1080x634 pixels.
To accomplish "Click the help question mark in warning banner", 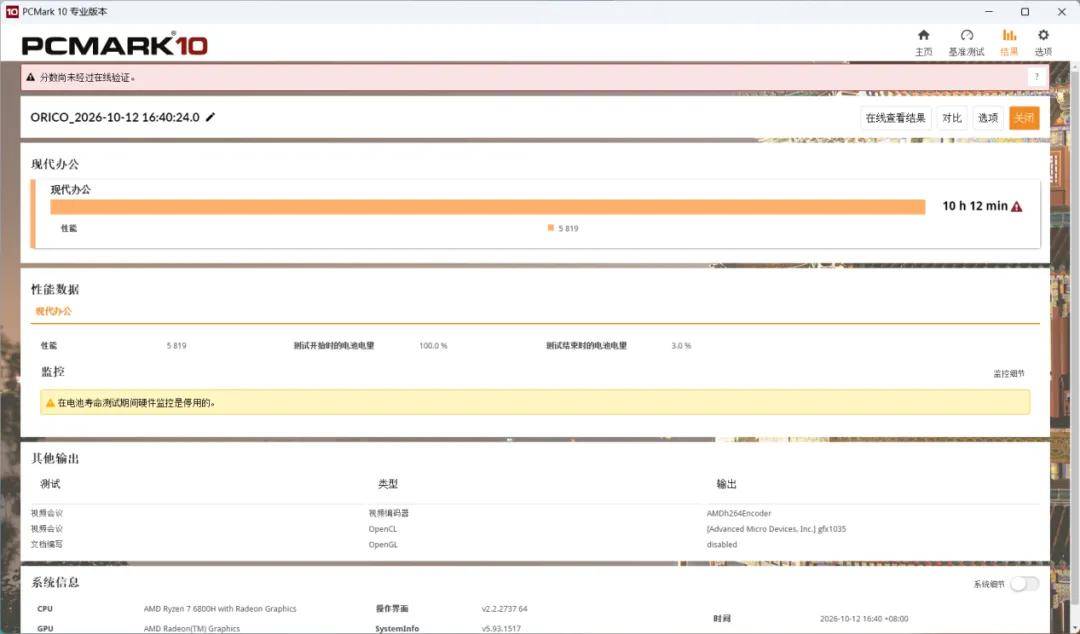I will (x=1037, y=76).
